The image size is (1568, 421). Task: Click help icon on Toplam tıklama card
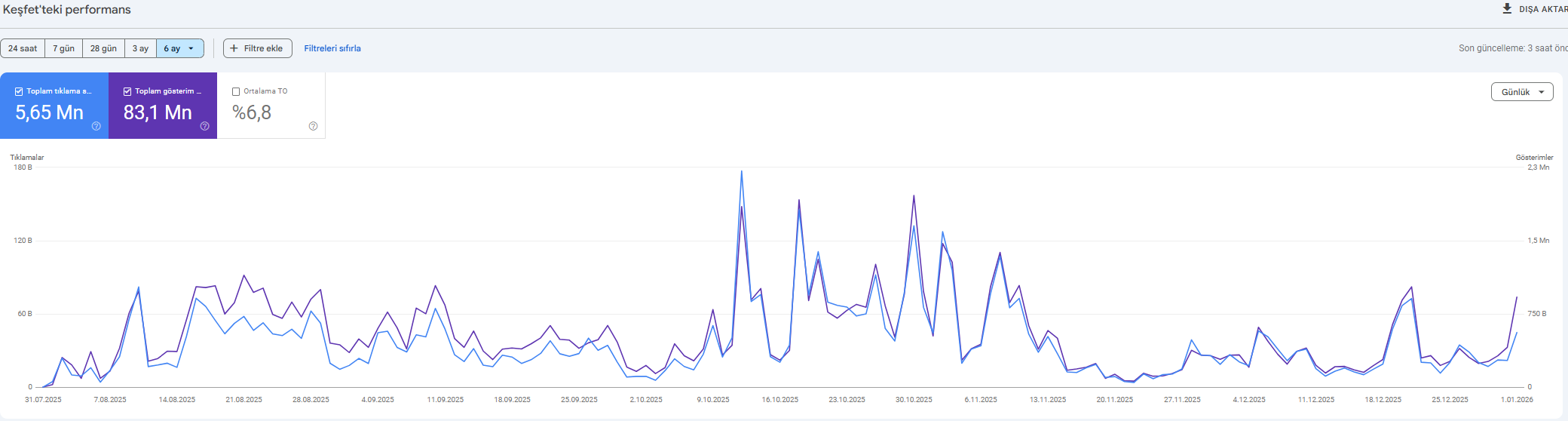96,126
